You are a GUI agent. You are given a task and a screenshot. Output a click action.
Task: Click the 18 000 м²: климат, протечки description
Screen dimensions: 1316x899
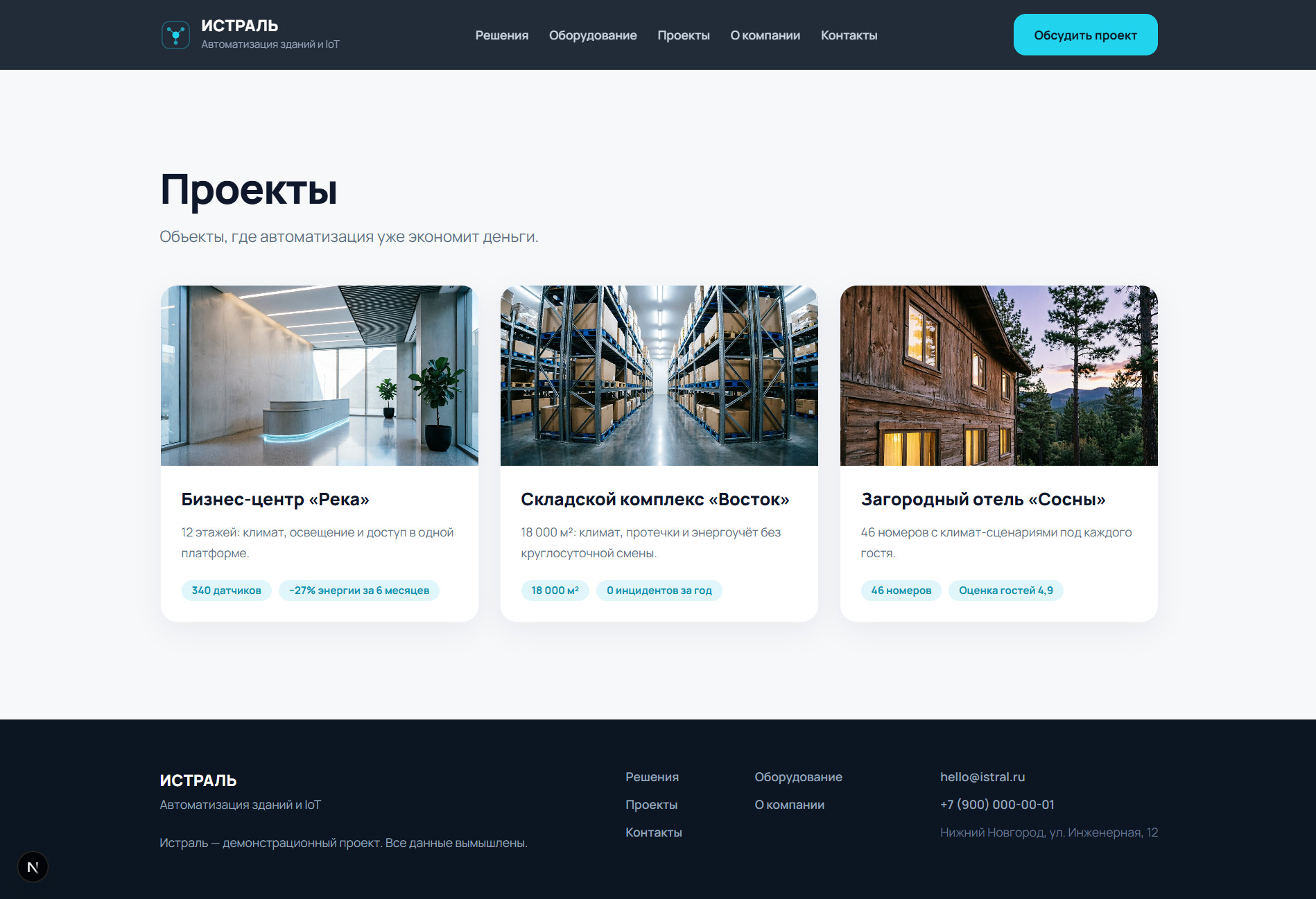(x=651, y=543)
